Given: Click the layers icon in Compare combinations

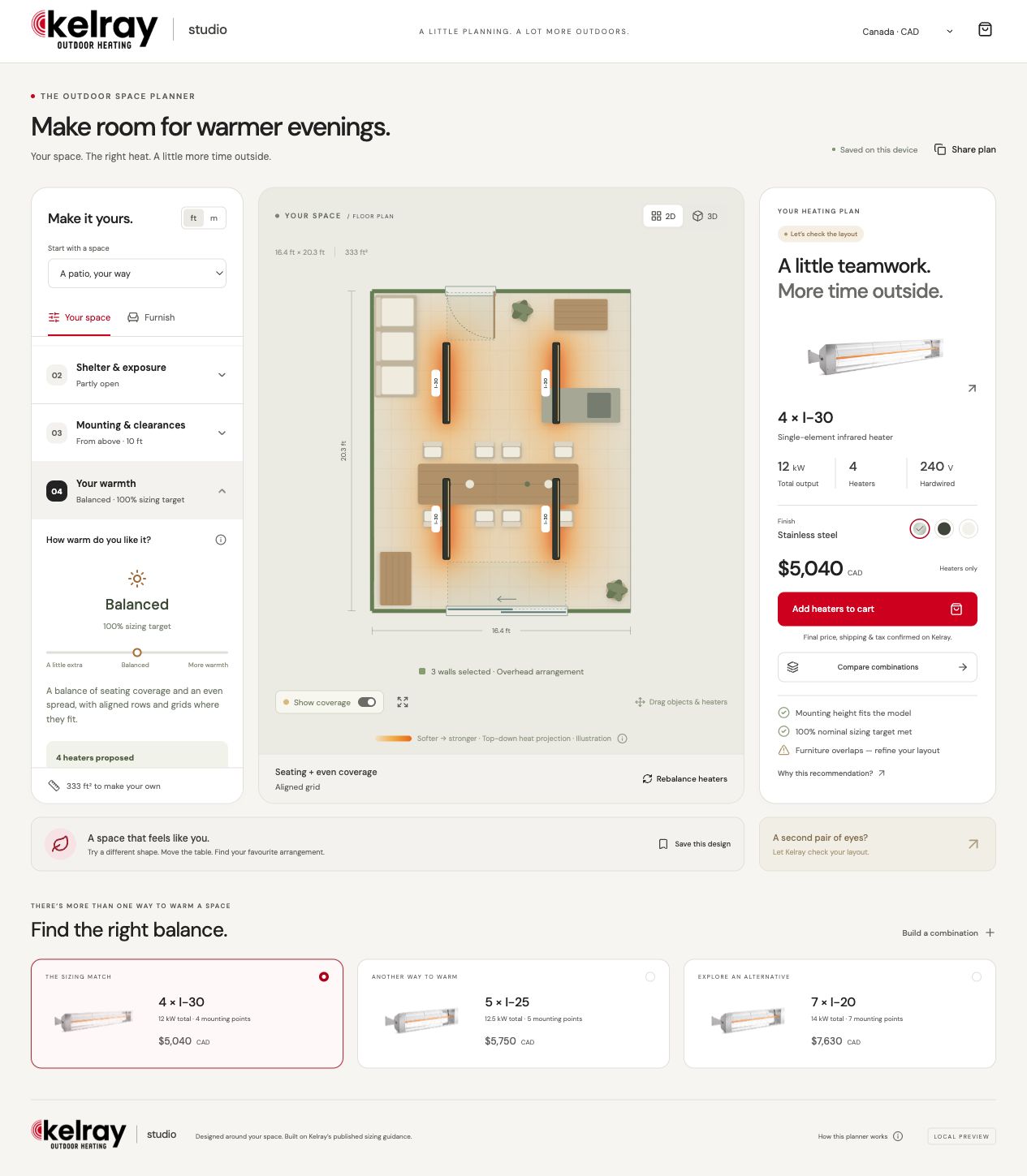Looking at the screenshot, I should tap(793, 667).
